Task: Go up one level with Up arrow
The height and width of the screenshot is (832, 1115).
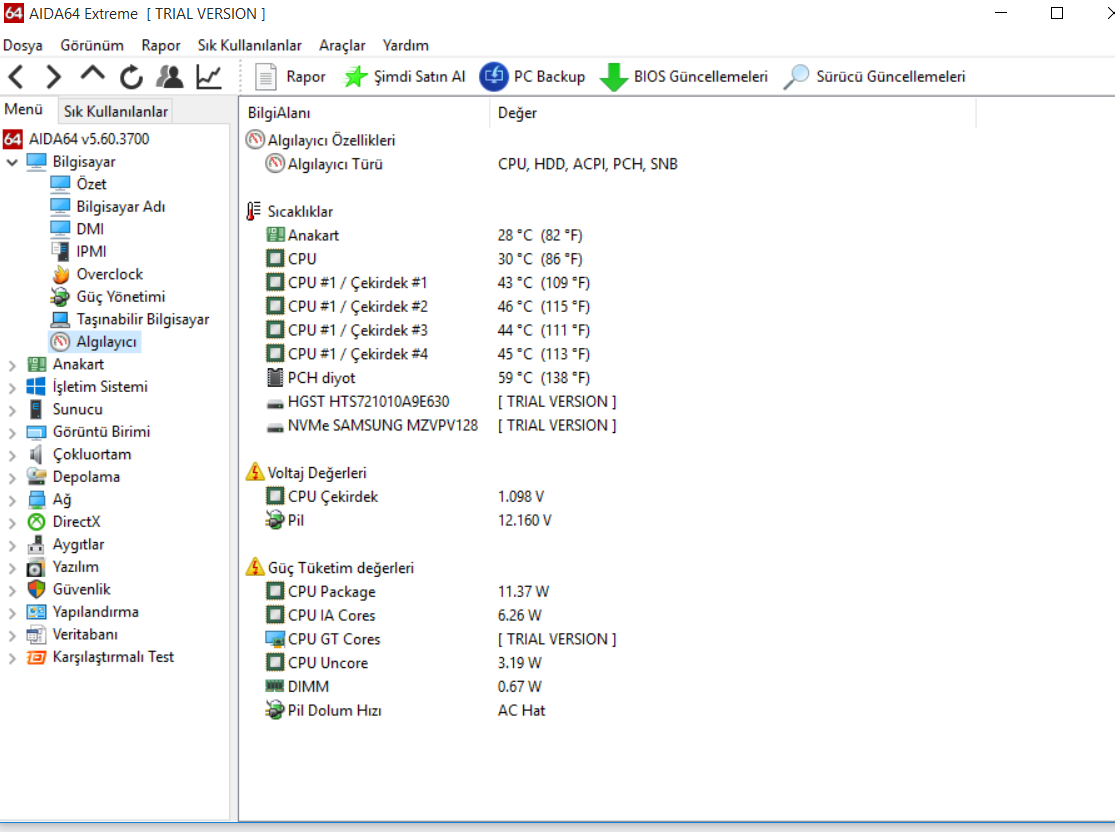Action: (x=92, y=75)
